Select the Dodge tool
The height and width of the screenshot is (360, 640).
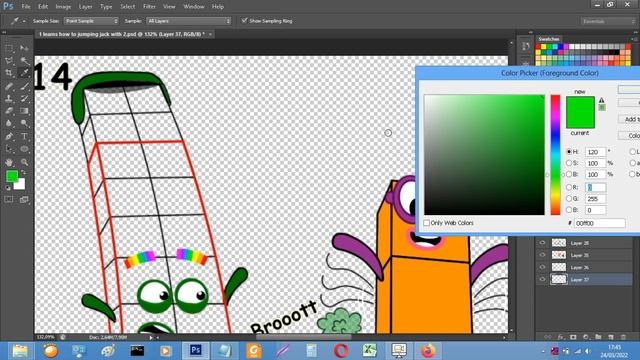tap(24, 123)
